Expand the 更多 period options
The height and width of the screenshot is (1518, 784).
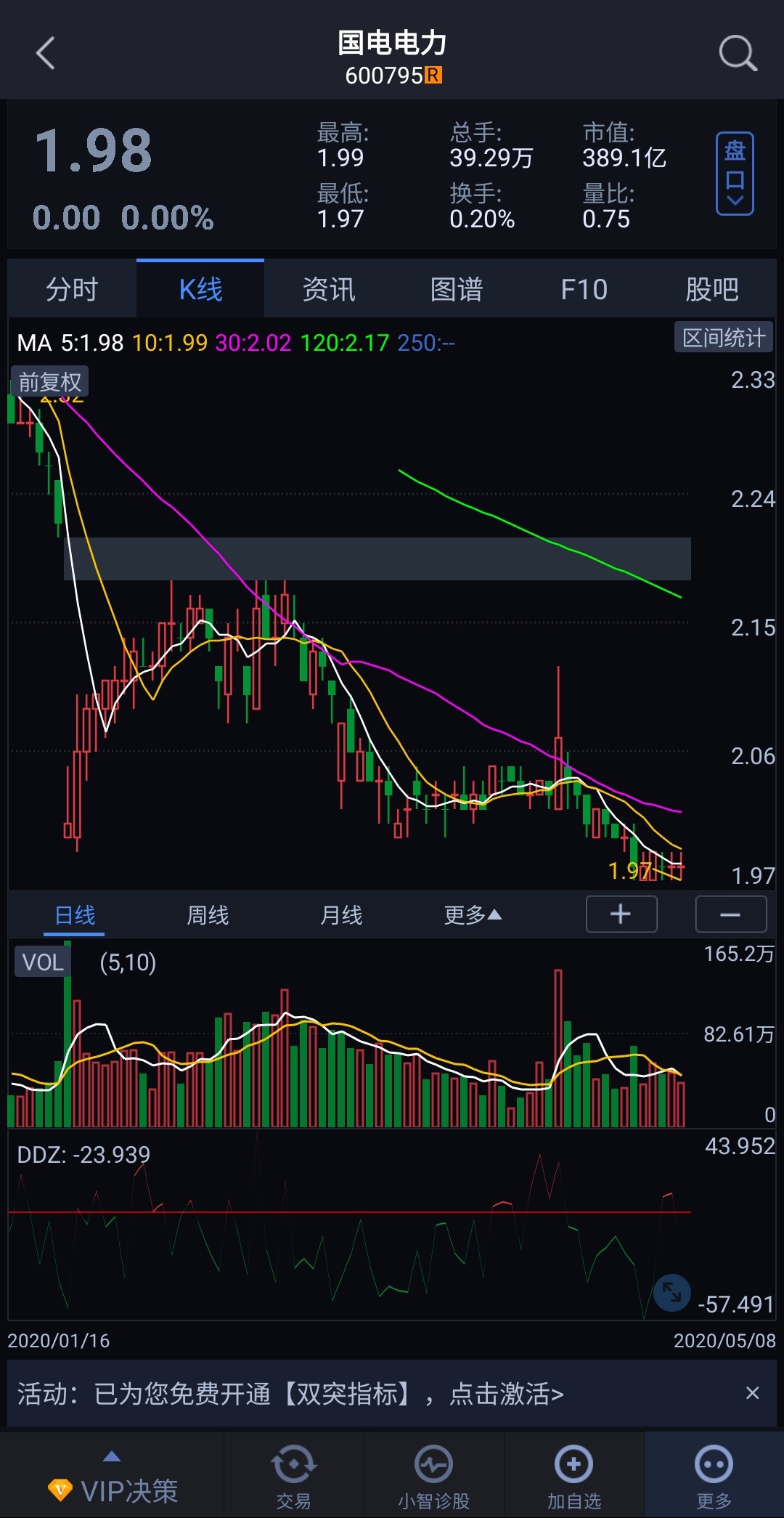tap(473, 915)
